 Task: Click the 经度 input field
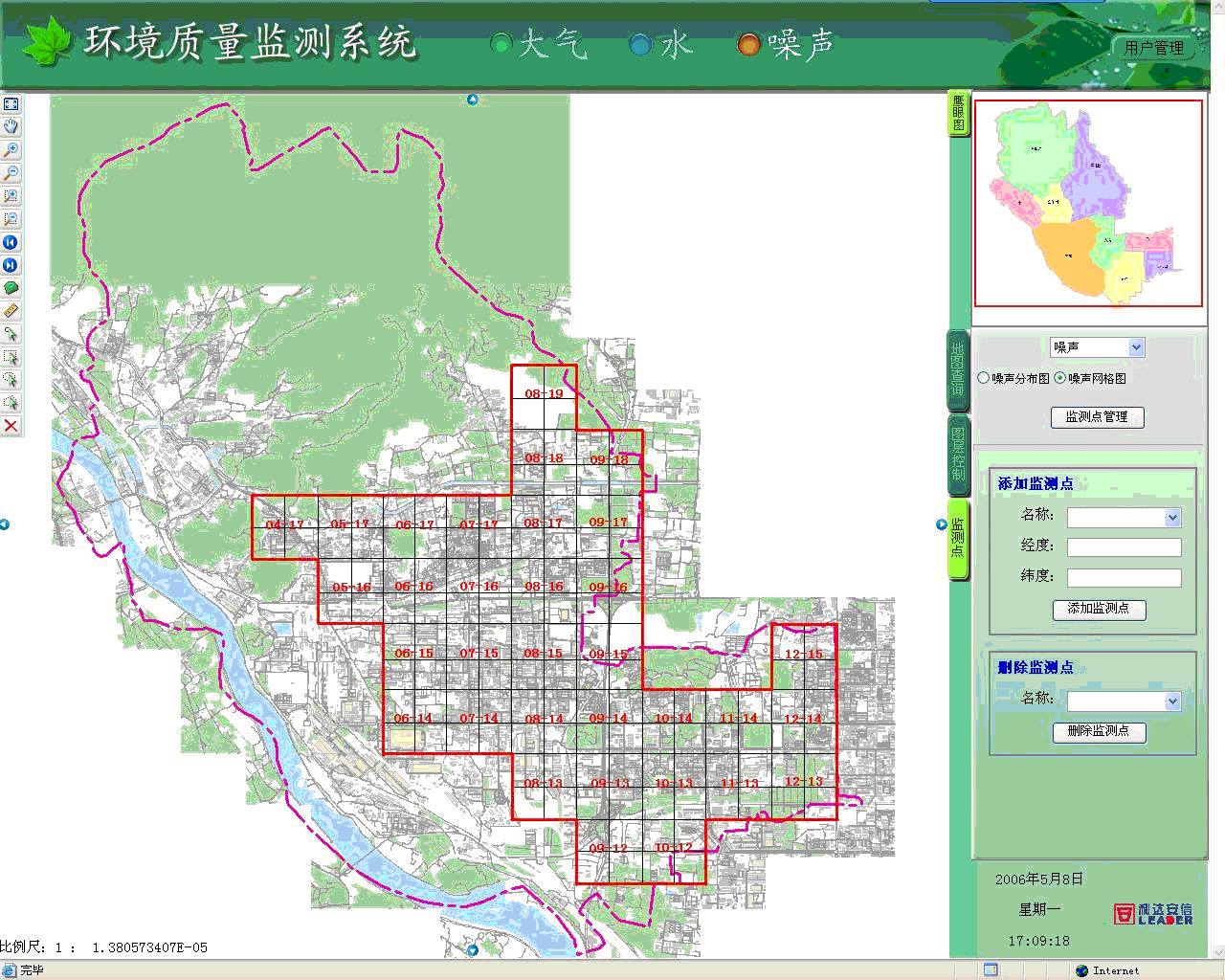point(1124,547)
